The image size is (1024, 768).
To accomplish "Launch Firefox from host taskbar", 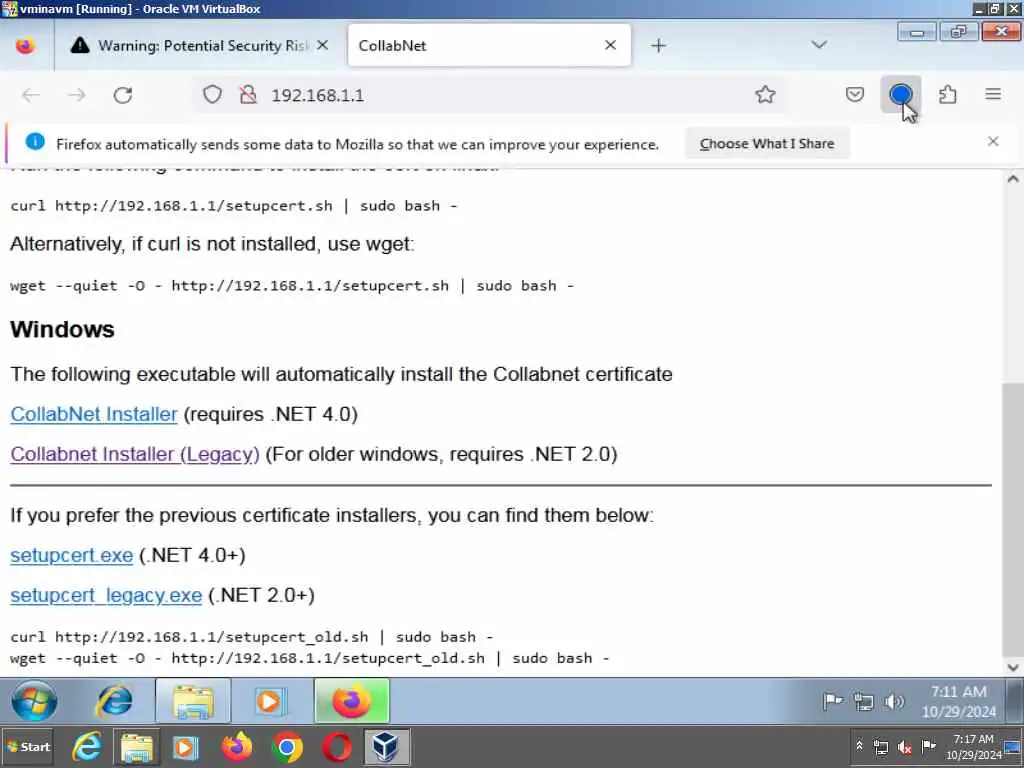I will coord(236,747).
